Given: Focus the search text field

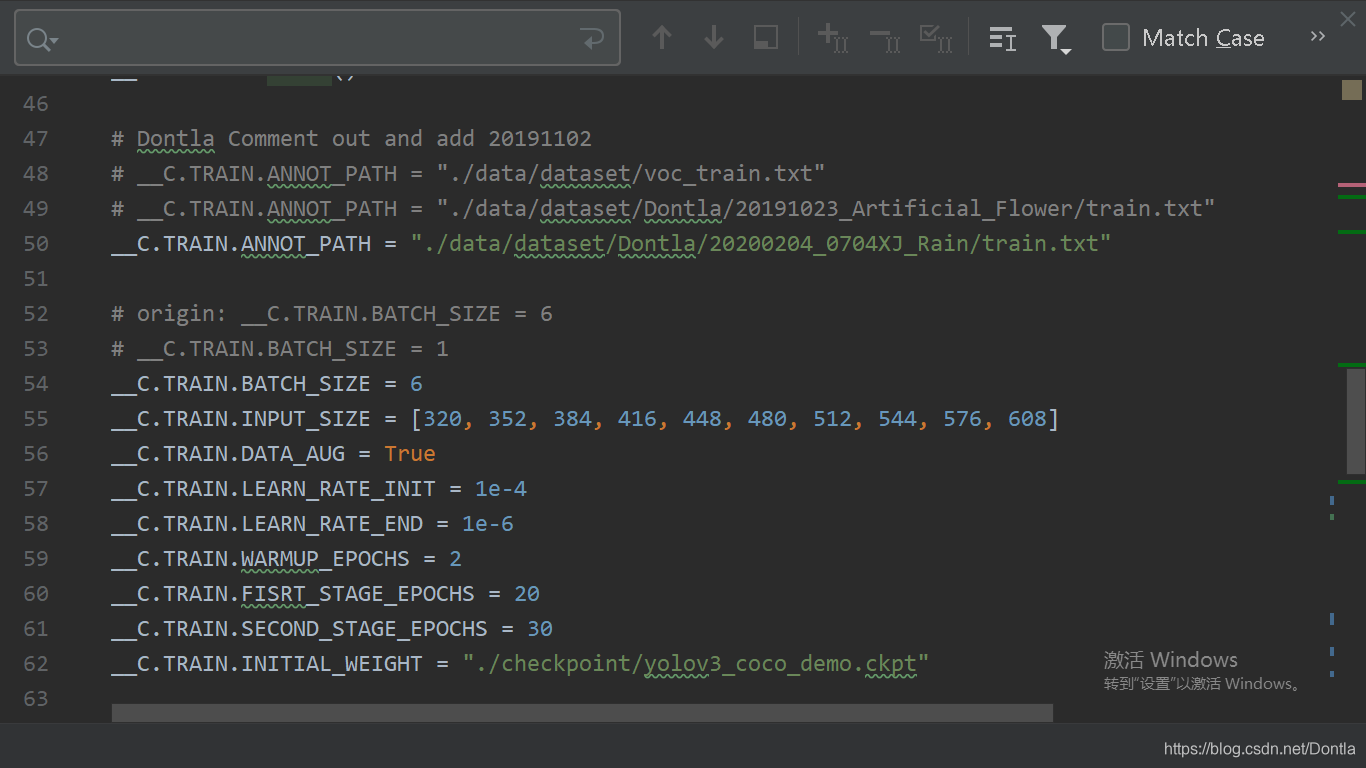Looking at the screenshot, I should point(317,38).
